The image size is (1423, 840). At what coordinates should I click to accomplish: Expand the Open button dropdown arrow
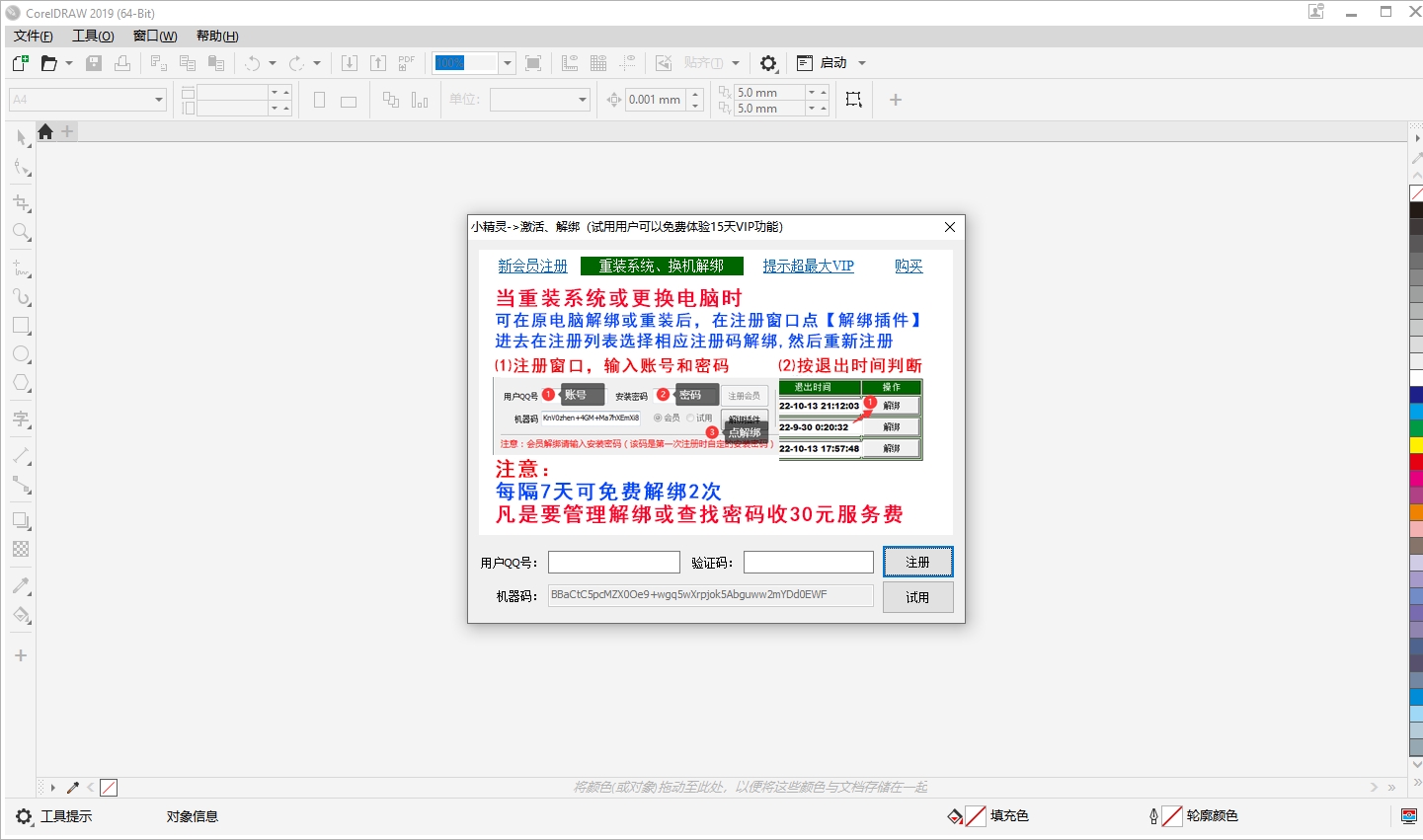coord(69,63)
